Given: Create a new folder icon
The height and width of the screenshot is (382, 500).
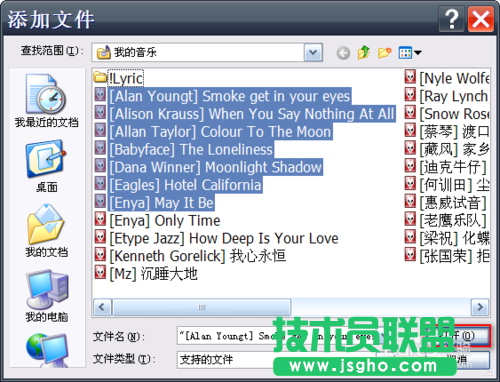Looking at the screenshot, I should (x=384, y=52).
